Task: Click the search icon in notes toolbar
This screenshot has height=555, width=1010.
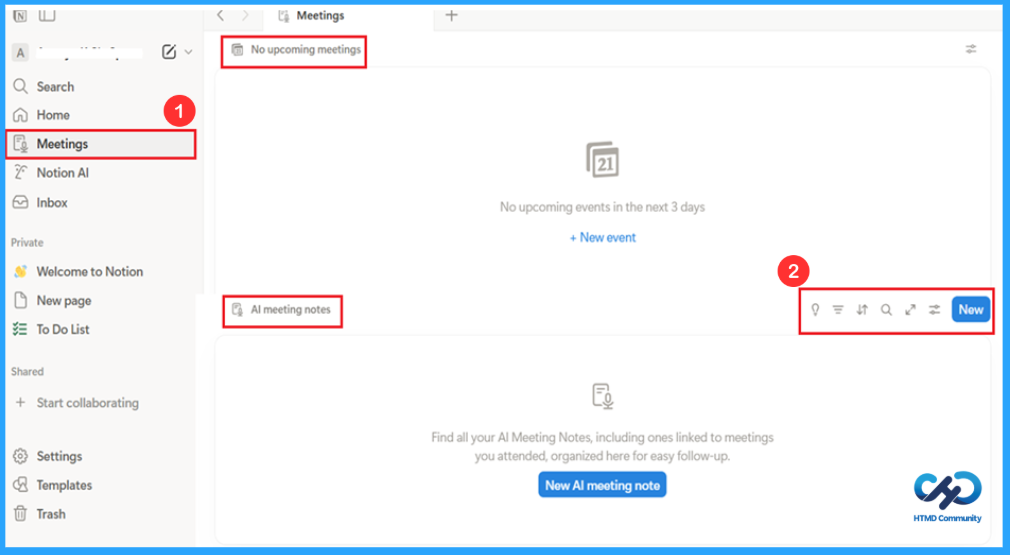Action: [886, 310]
